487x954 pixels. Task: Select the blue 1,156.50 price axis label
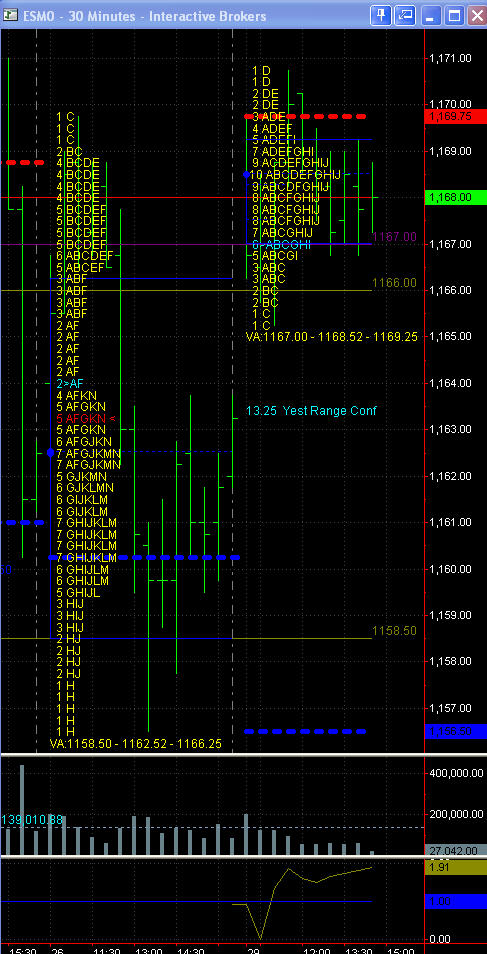click(455, 731)
